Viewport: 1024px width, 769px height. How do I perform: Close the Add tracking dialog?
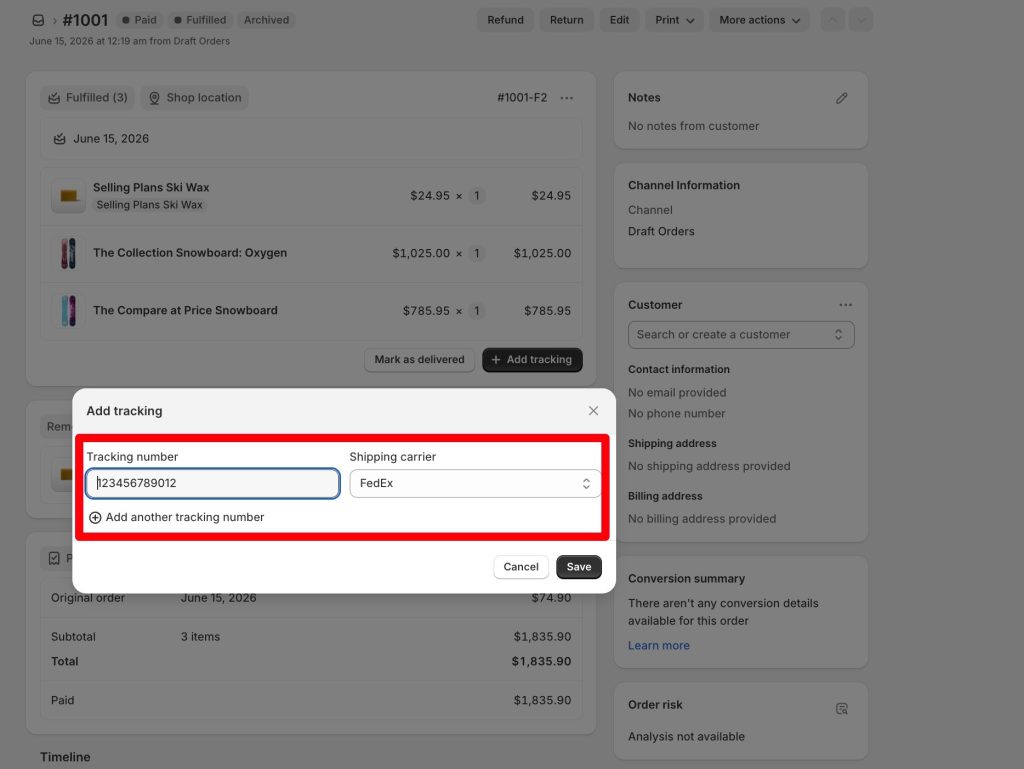[x=593, y=411]
